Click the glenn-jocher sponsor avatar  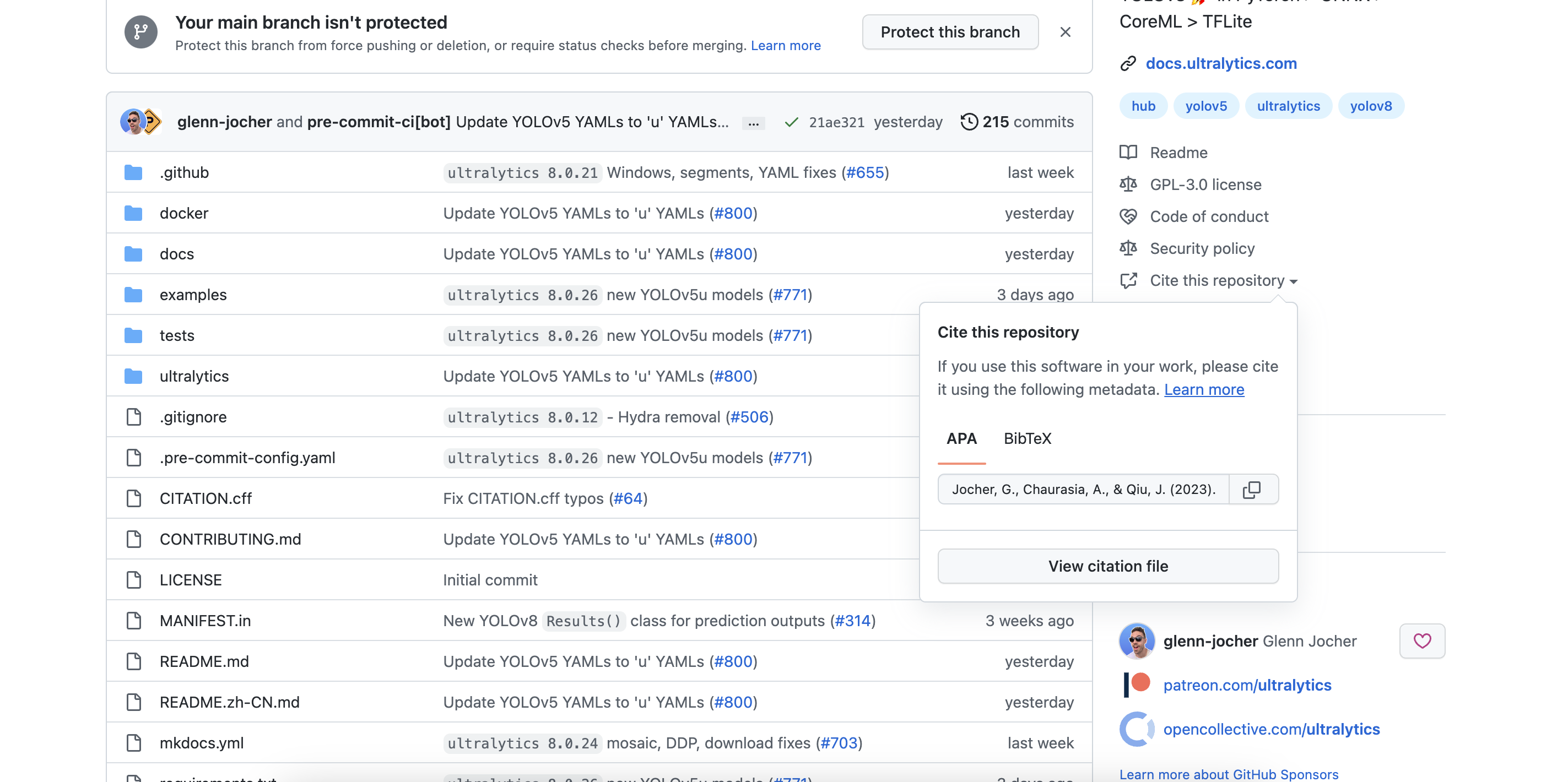click(x=1137, y=641)
